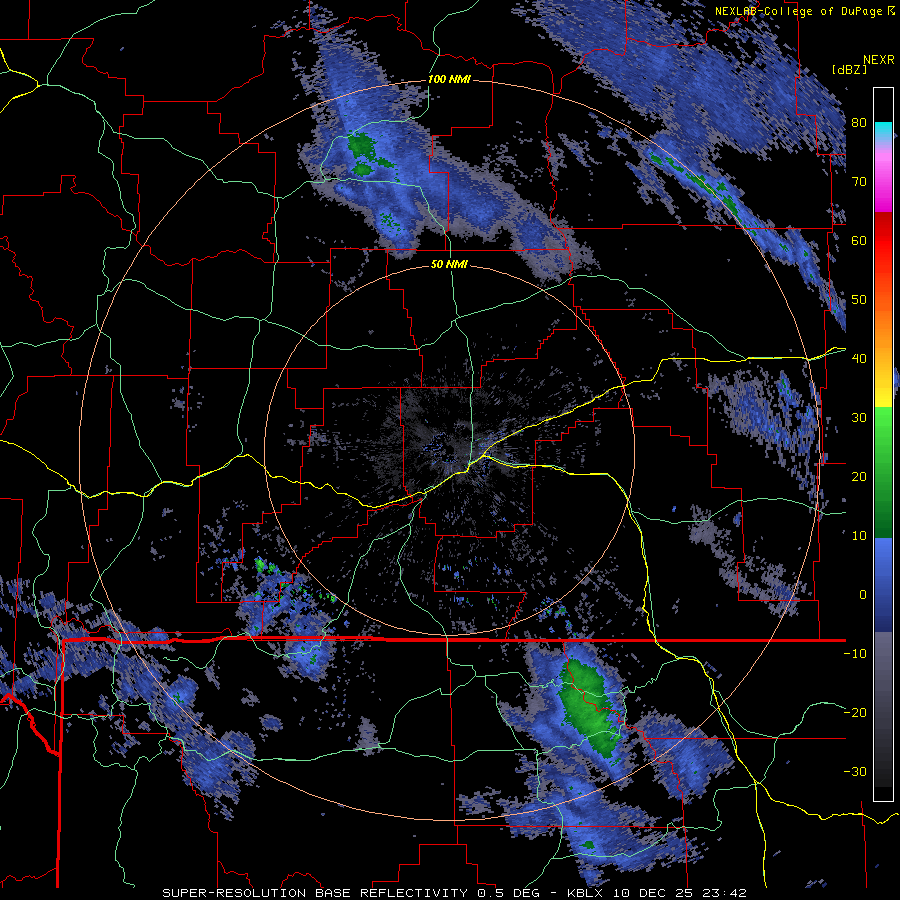Click the SUPER-RESOLUTION BASE REFLECTIVITY caption
The height and width of the screenshot is (900, 900).
(x=315, y=893)
